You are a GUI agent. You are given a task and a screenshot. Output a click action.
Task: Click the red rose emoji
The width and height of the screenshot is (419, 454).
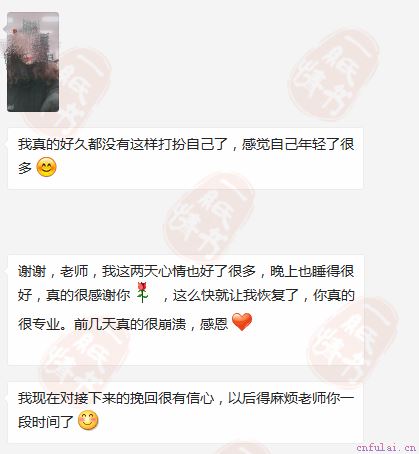[143, 292]
